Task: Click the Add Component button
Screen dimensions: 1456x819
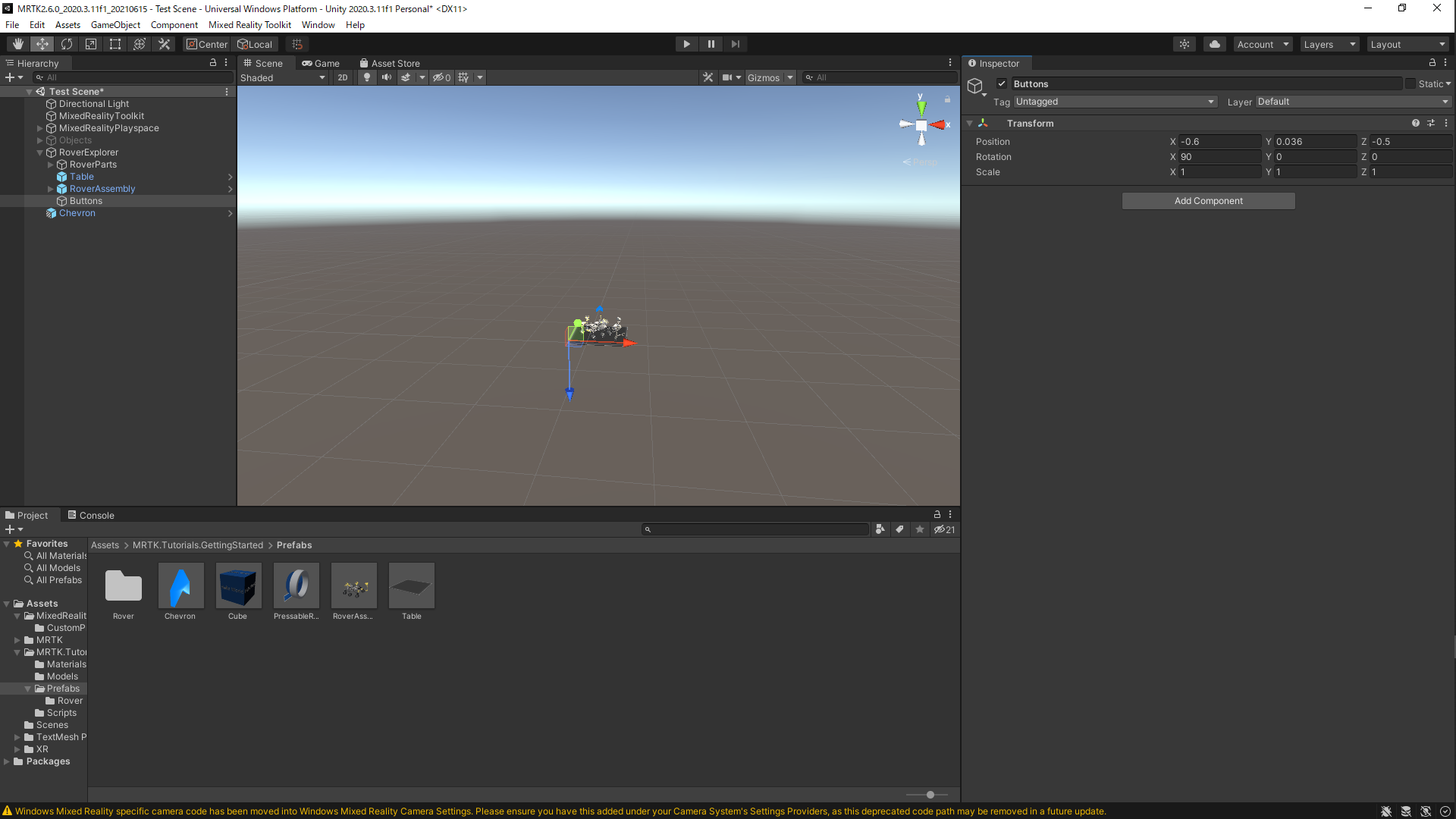Action: coord(1208,201)
